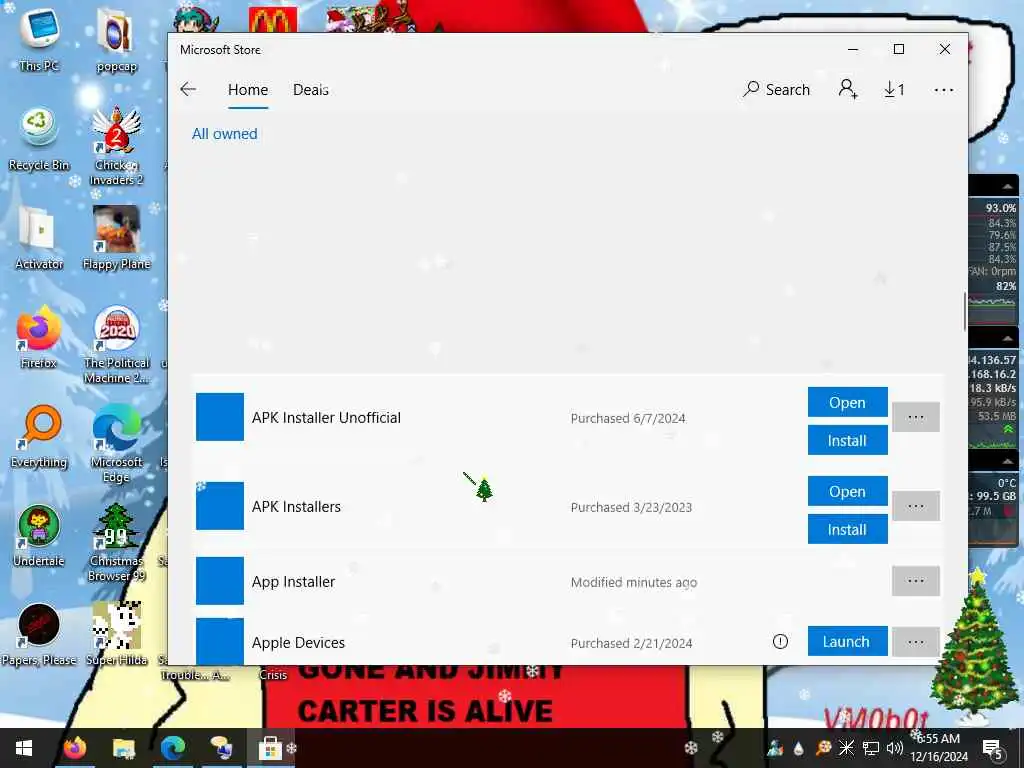
Task: Select the Everything search desktop shortcut
Action: pos(39,436)
